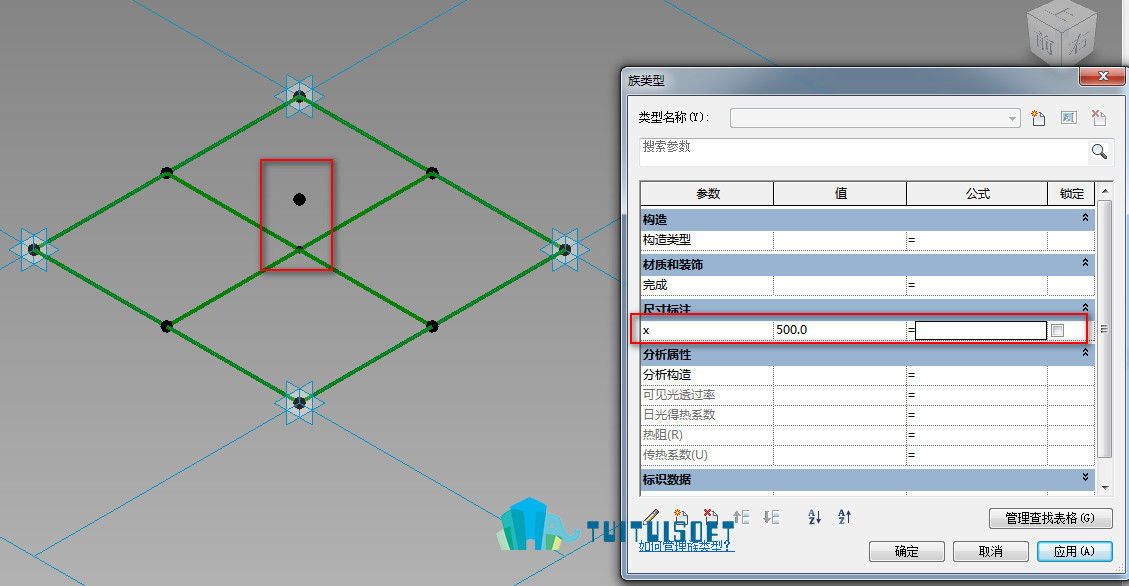This screenshot has width=1129, height=586.
Task: Click the 分析构造 formula cell
Action: pos(977,375)
